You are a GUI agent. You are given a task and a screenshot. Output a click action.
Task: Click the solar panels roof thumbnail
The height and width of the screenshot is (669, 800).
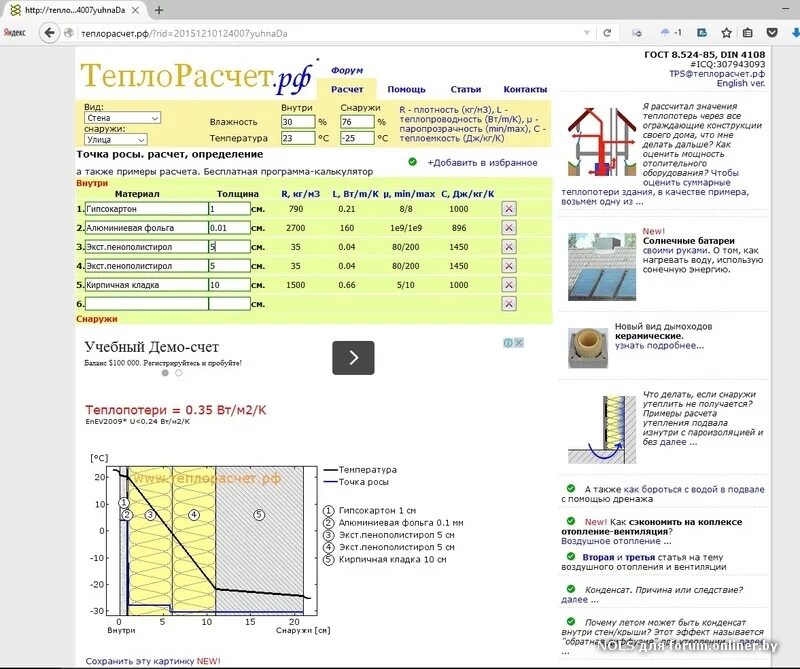point(602,266)
